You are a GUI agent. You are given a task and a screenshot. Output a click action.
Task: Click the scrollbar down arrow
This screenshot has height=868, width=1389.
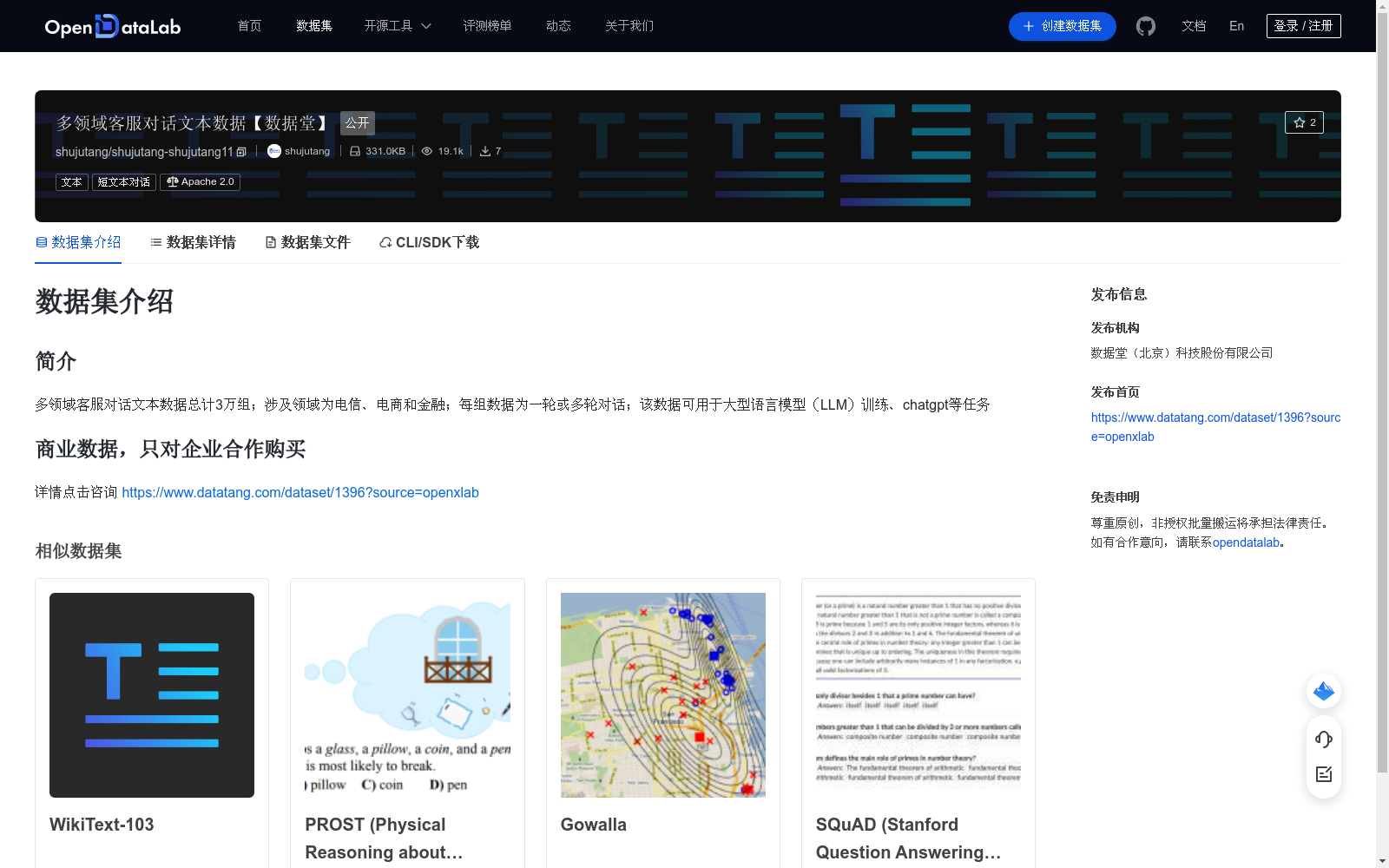[1382, 861]
